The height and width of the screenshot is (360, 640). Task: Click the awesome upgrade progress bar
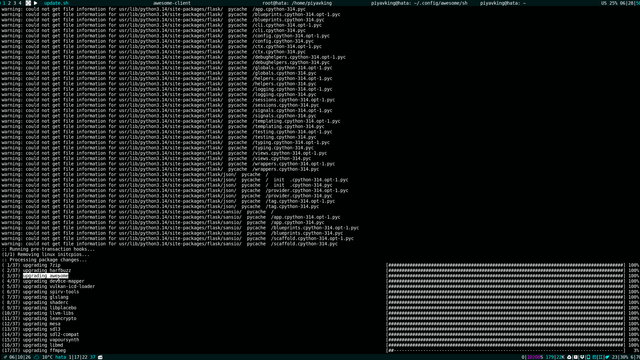tap(505, 276)
